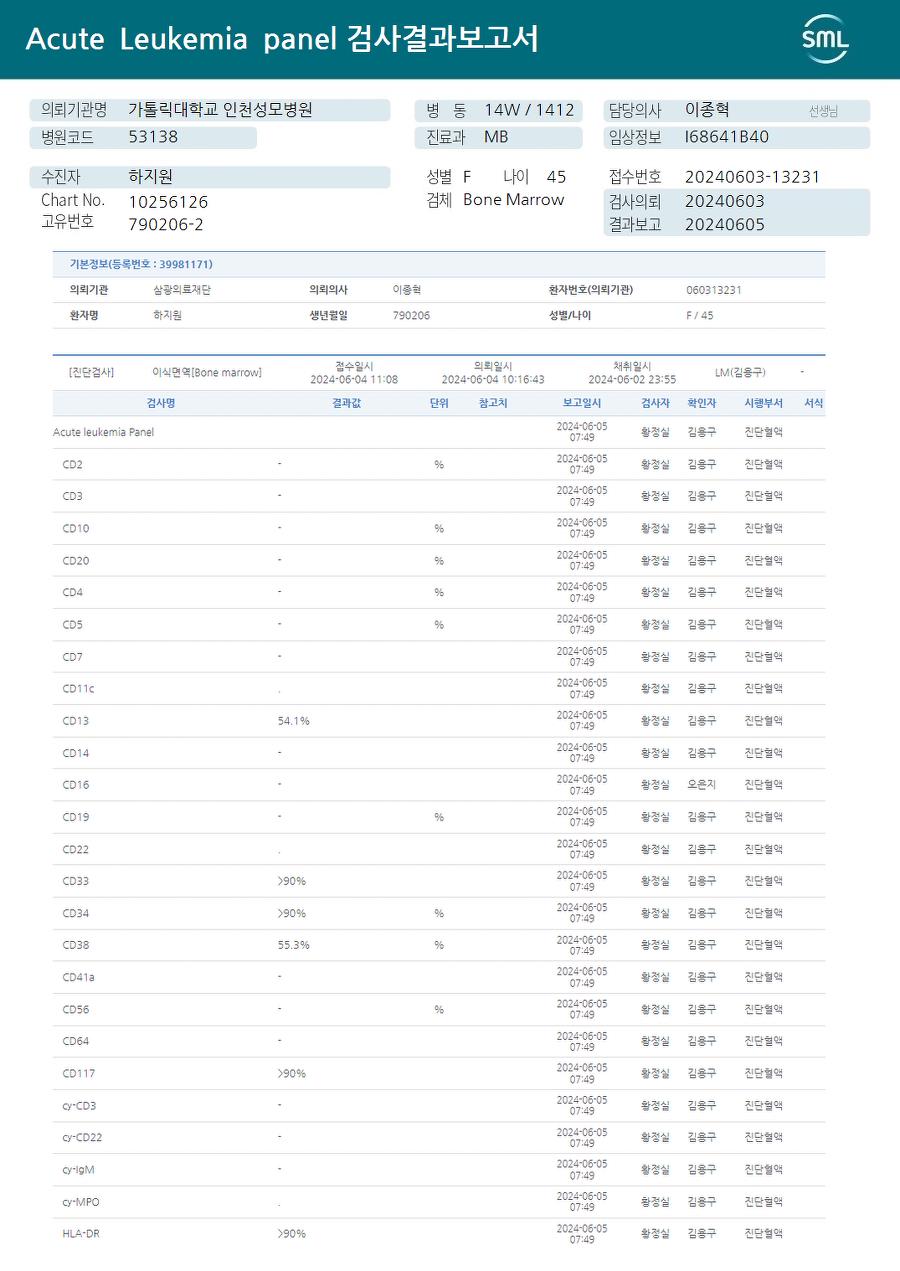Screen dimensions: 900x1271
Task: Click the 병원코드 field with value 53138
Action: tap(153, 138)
